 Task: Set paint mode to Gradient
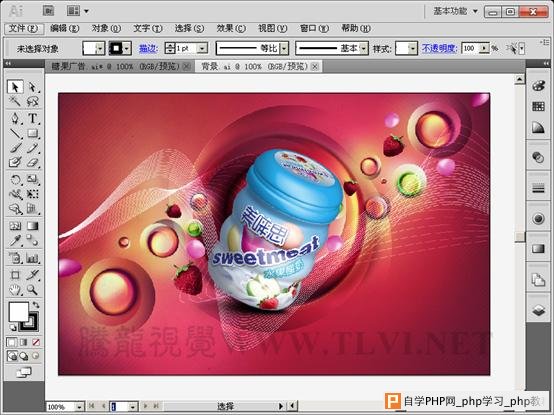(x=24, y=342)
